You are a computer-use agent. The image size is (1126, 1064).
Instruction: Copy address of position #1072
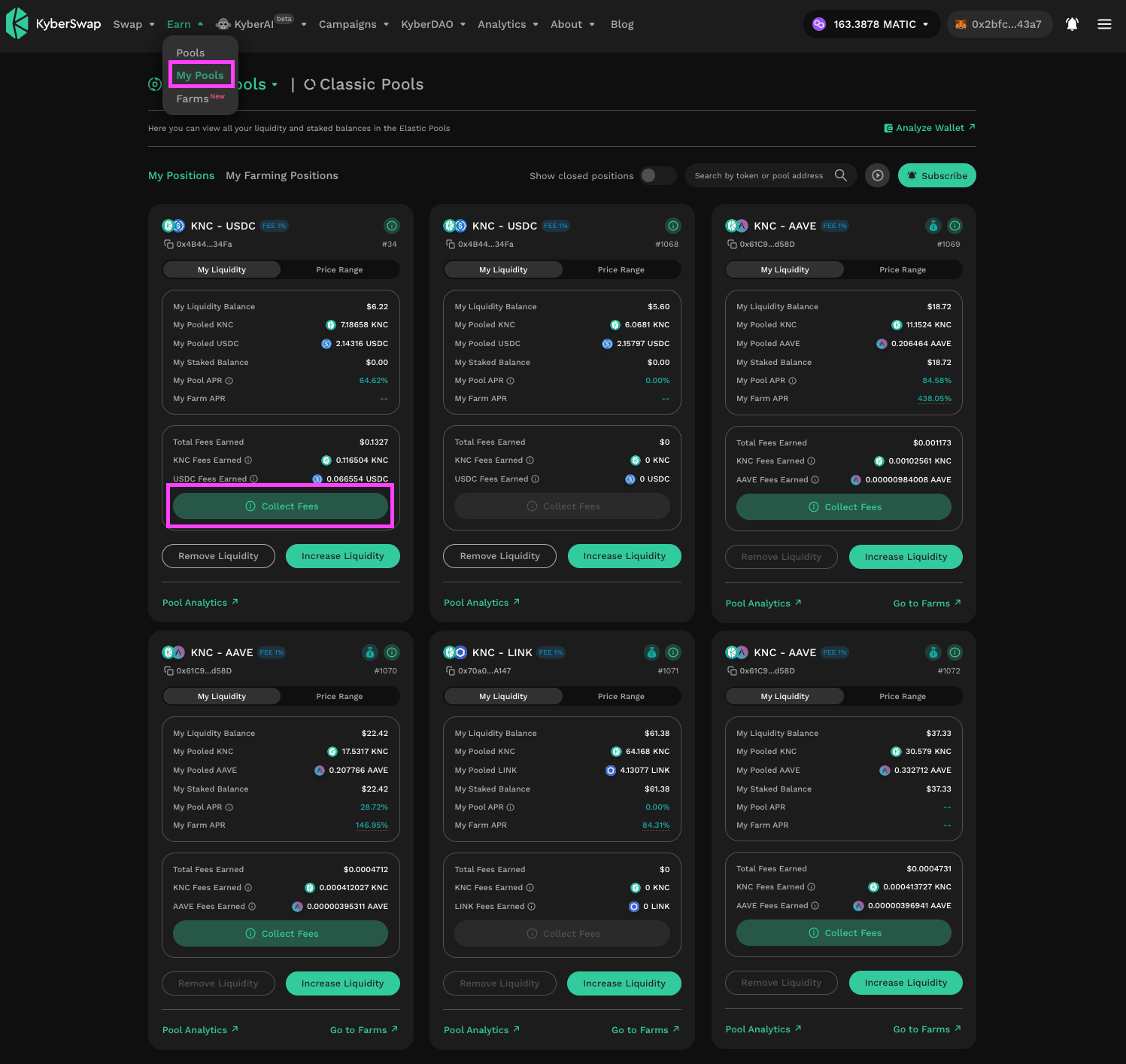pyautogui.click(x=732, y=670)
